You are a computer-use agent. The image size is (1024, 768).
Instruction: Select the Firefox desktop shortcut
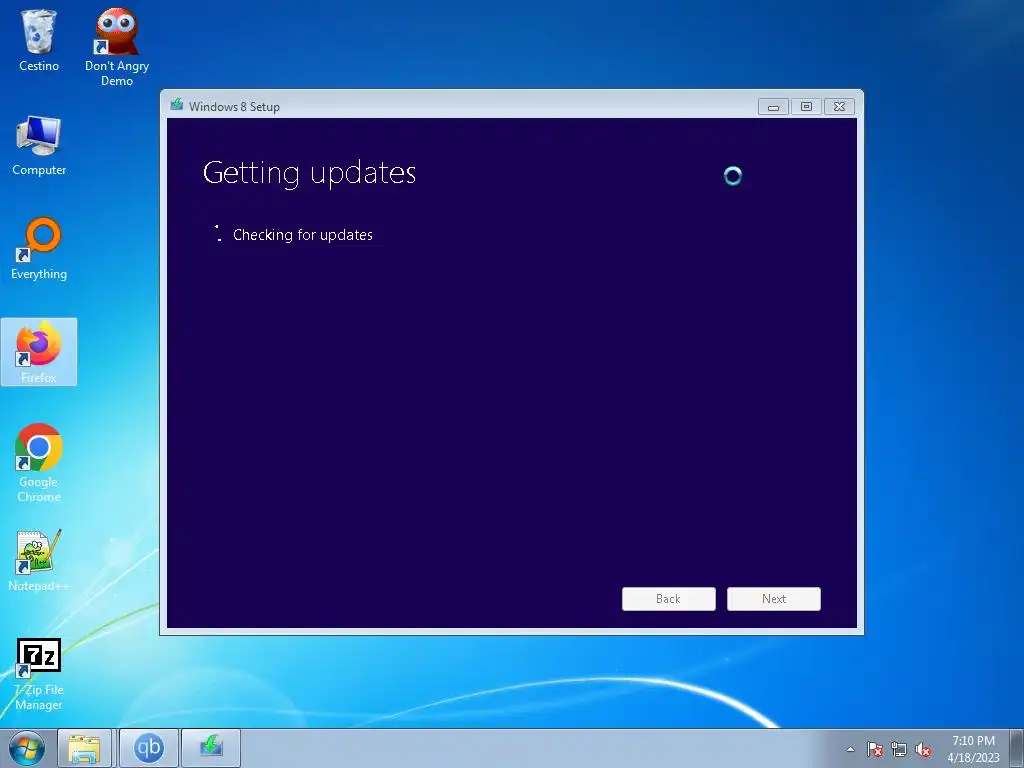(x=39, y=352)
